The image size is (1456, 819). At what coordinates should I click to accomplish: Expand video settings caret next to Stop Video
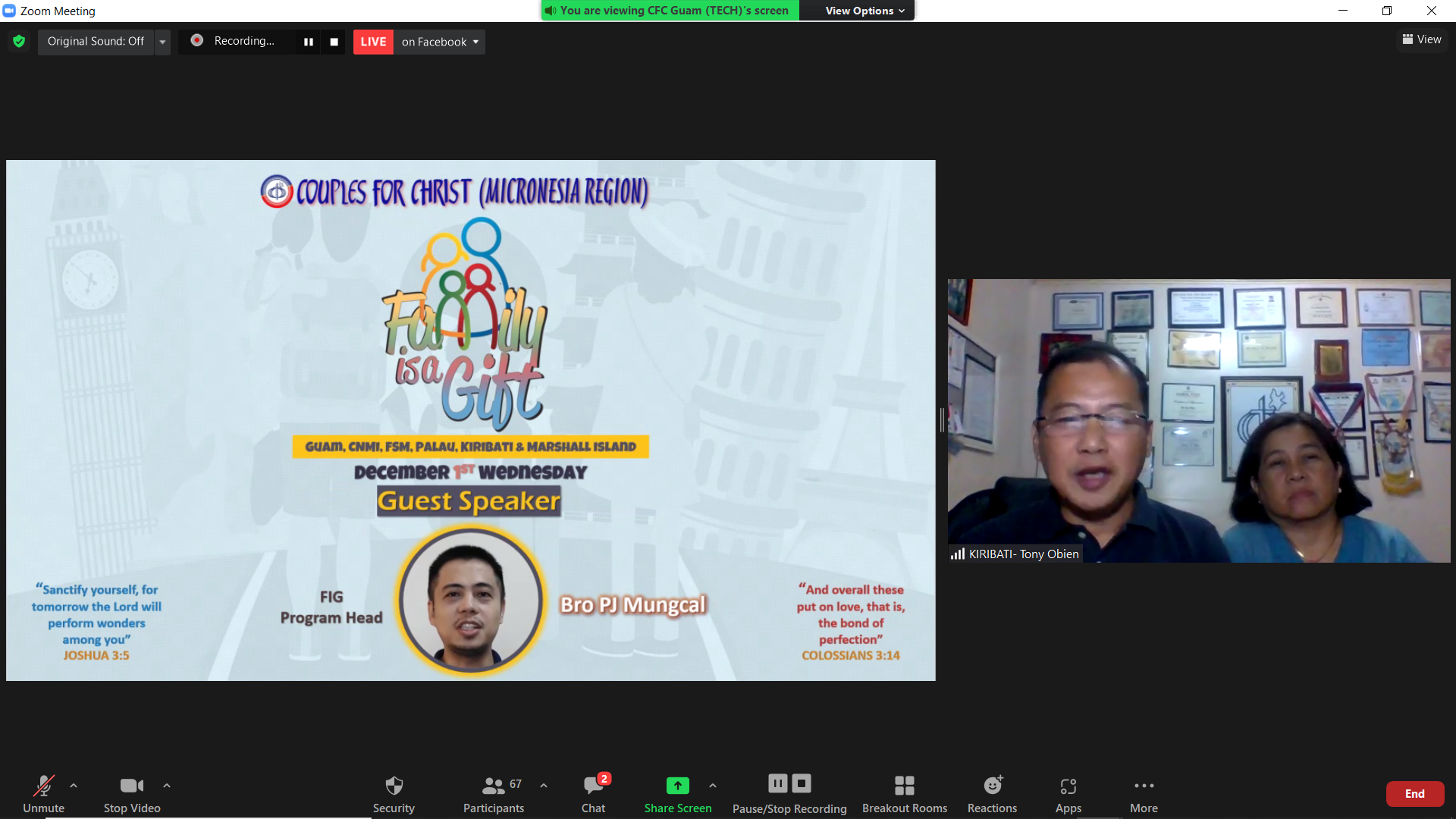click(167, 786)
